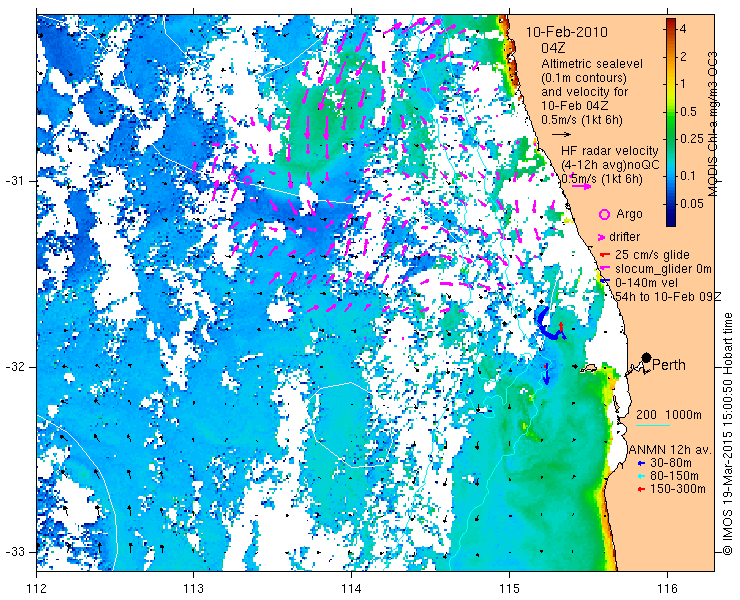Click the dark red top of the color bar
This screenshot has width=740, height=600.
[x=671, y=24]
